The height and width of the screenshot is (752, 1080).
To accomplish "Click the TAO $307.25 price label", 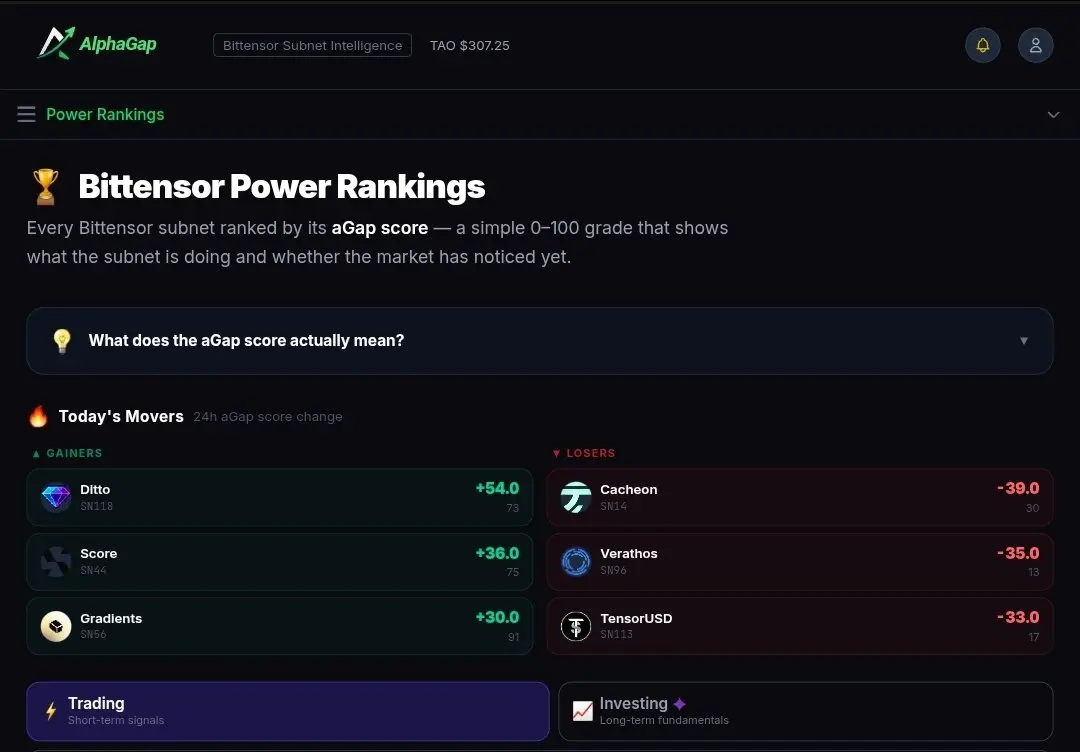I will click(470, 45).
